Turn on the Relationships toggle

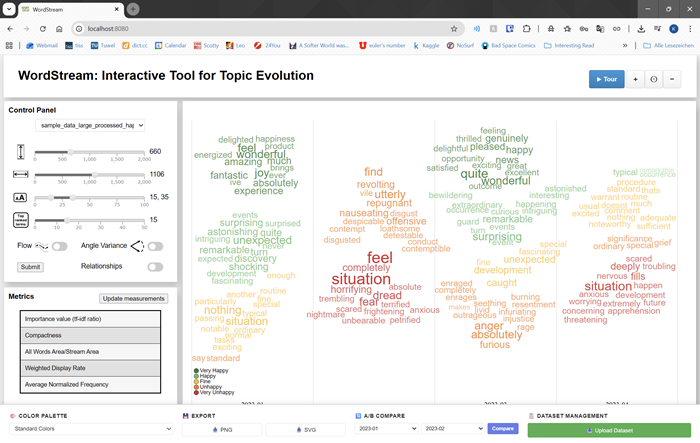(155, 267)
